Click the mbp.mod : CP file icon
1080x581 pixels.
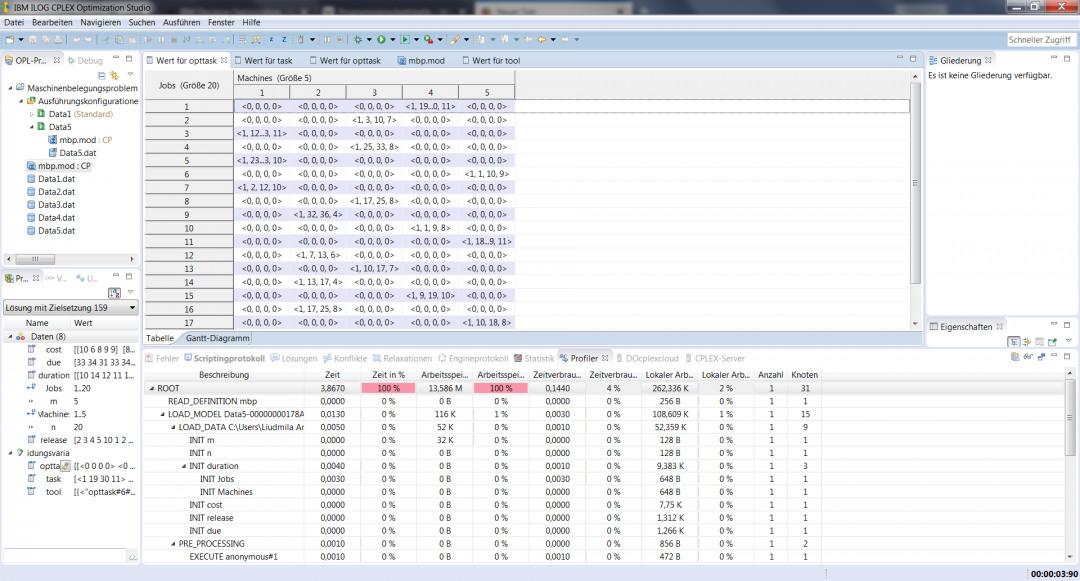[x=31, y=166]
